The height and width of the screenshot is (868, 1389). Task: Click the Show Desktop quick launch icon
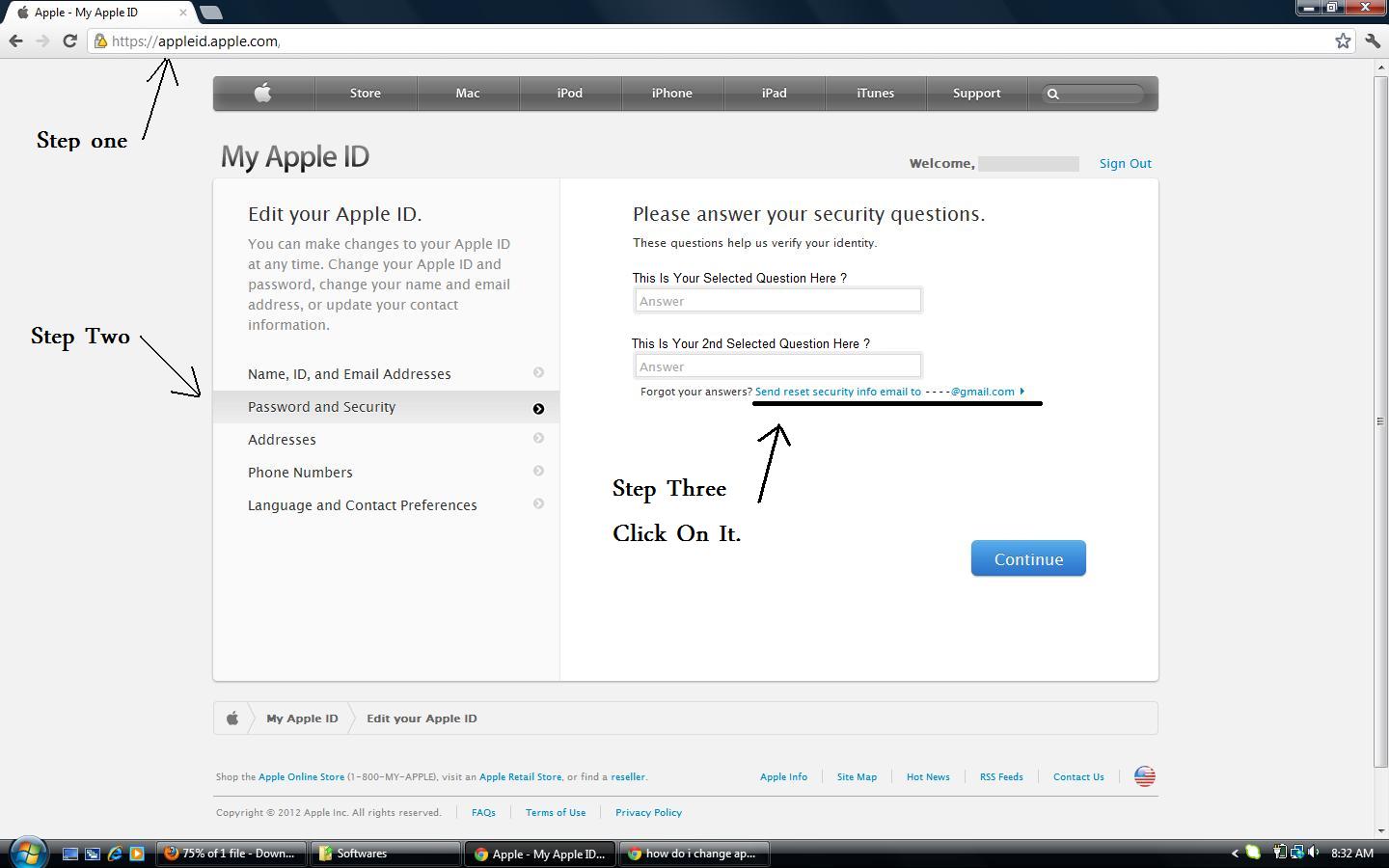70,854
